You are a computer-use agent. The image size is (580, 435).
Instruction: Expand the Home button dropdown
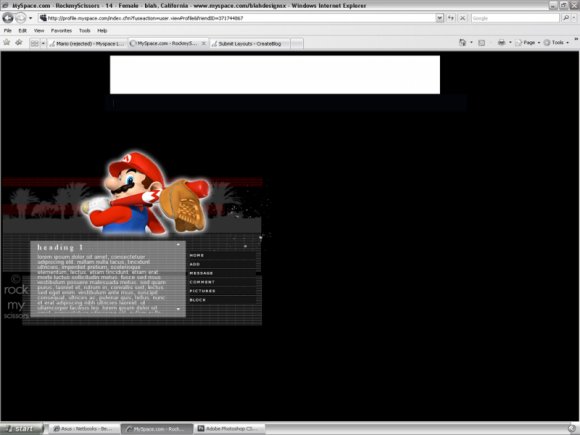[x=471, y=43]
